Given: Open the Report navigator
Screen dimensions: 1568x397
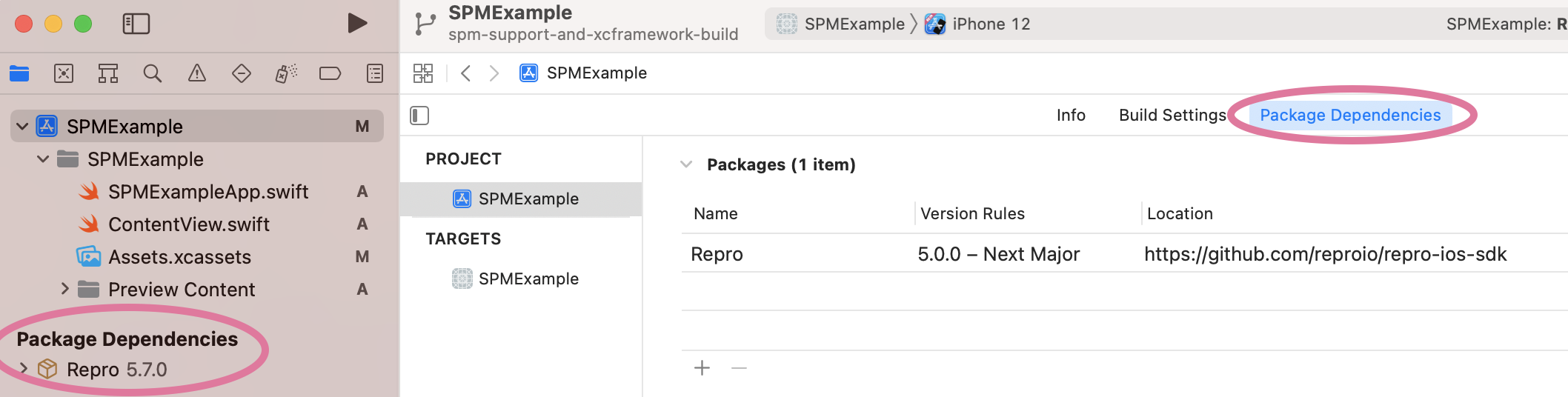Looking at the screenshot, I should click(x=375, y=73).
